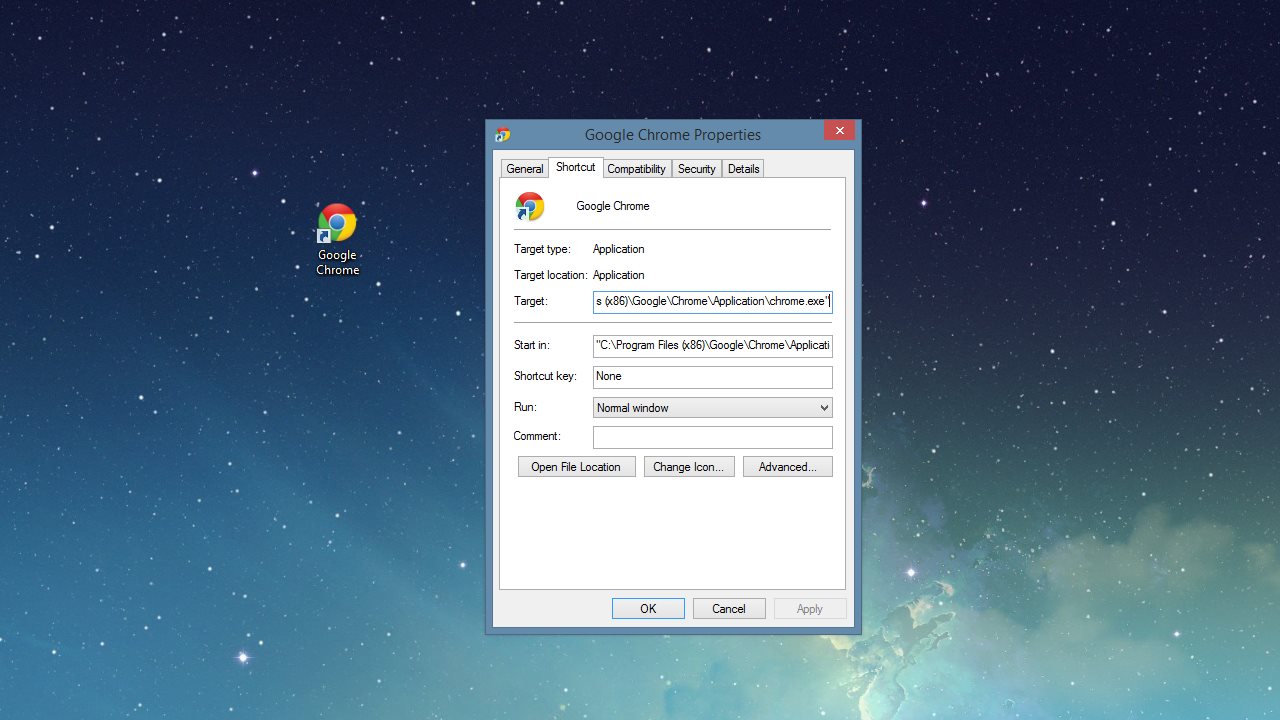Click the Chrome shortcut icon inside the Shortcut tab
Image resolution: width=1280 pixels, height=720 pixels.
pos(530,206)
